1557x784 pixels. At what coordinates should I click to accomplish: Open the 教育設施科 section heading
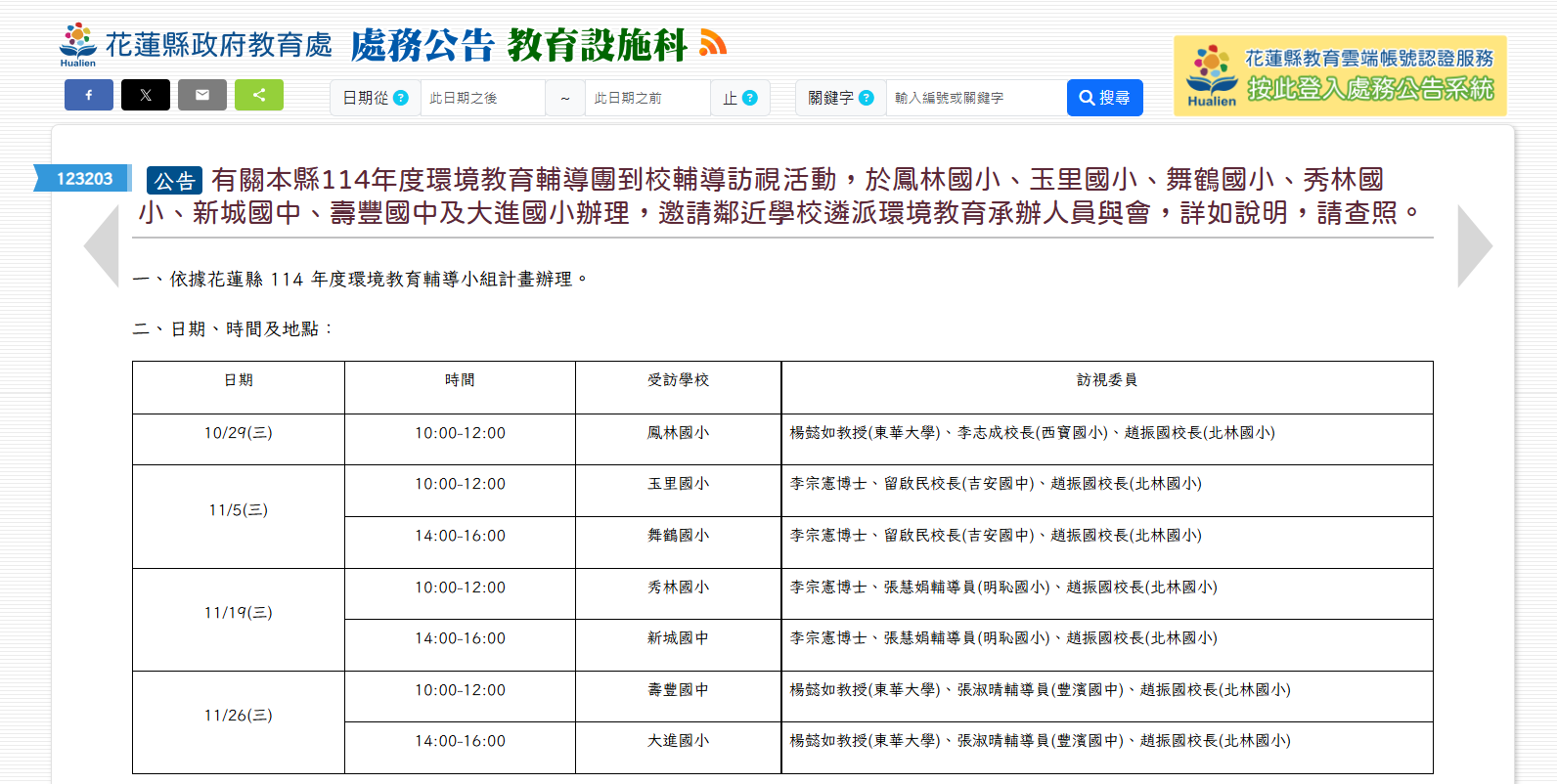[x=597, y=45]
